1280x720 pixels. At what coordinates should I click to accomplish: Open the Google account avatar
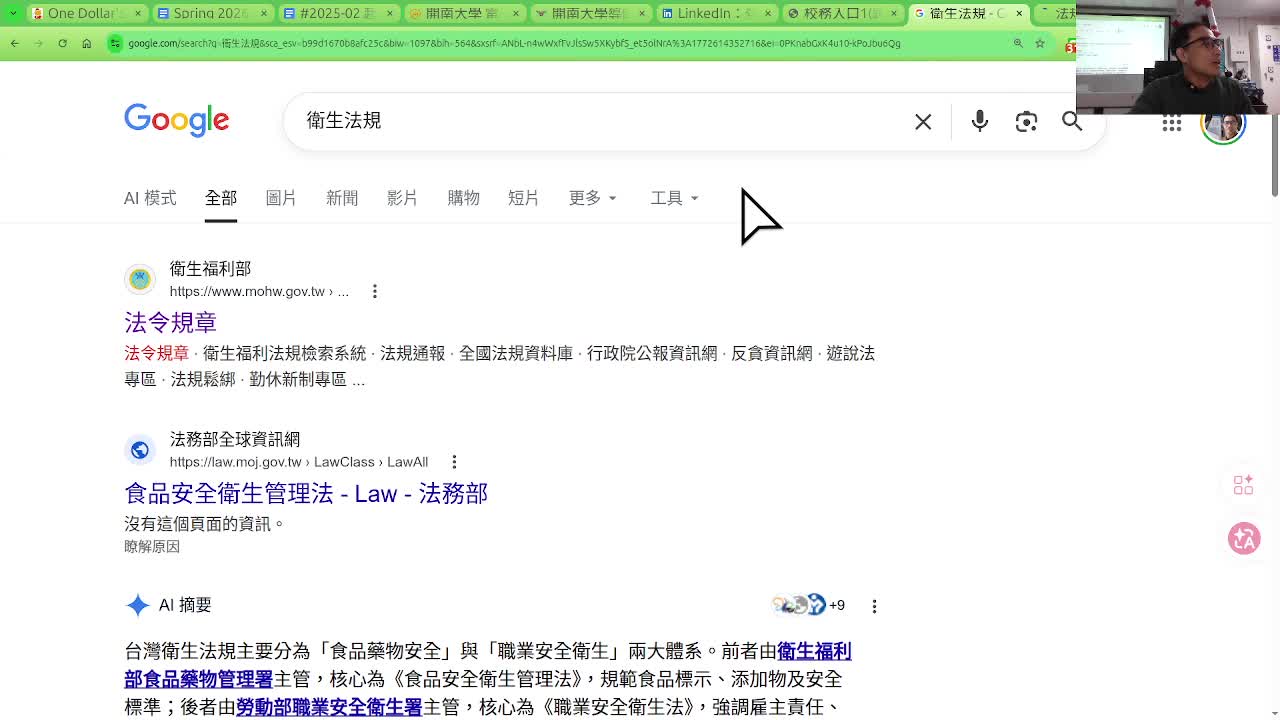click(x=1223, y=123)
